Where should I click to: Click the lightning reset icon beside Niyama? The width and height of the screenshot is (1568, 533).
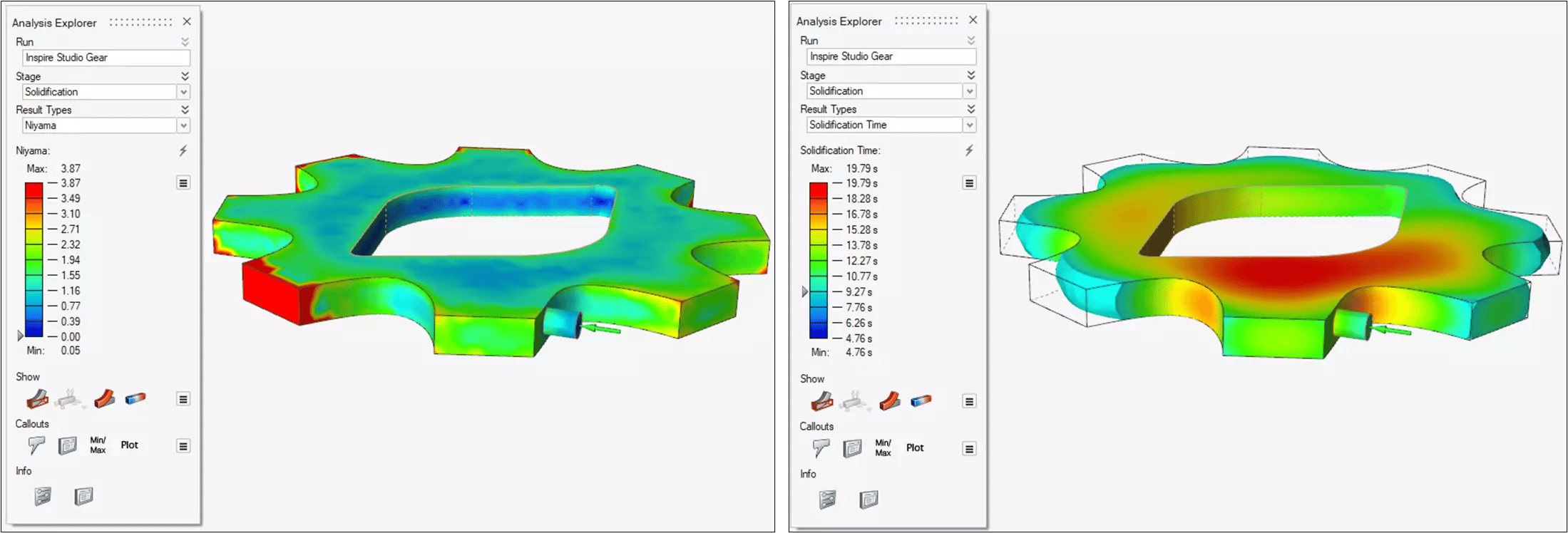click(183, 150)
